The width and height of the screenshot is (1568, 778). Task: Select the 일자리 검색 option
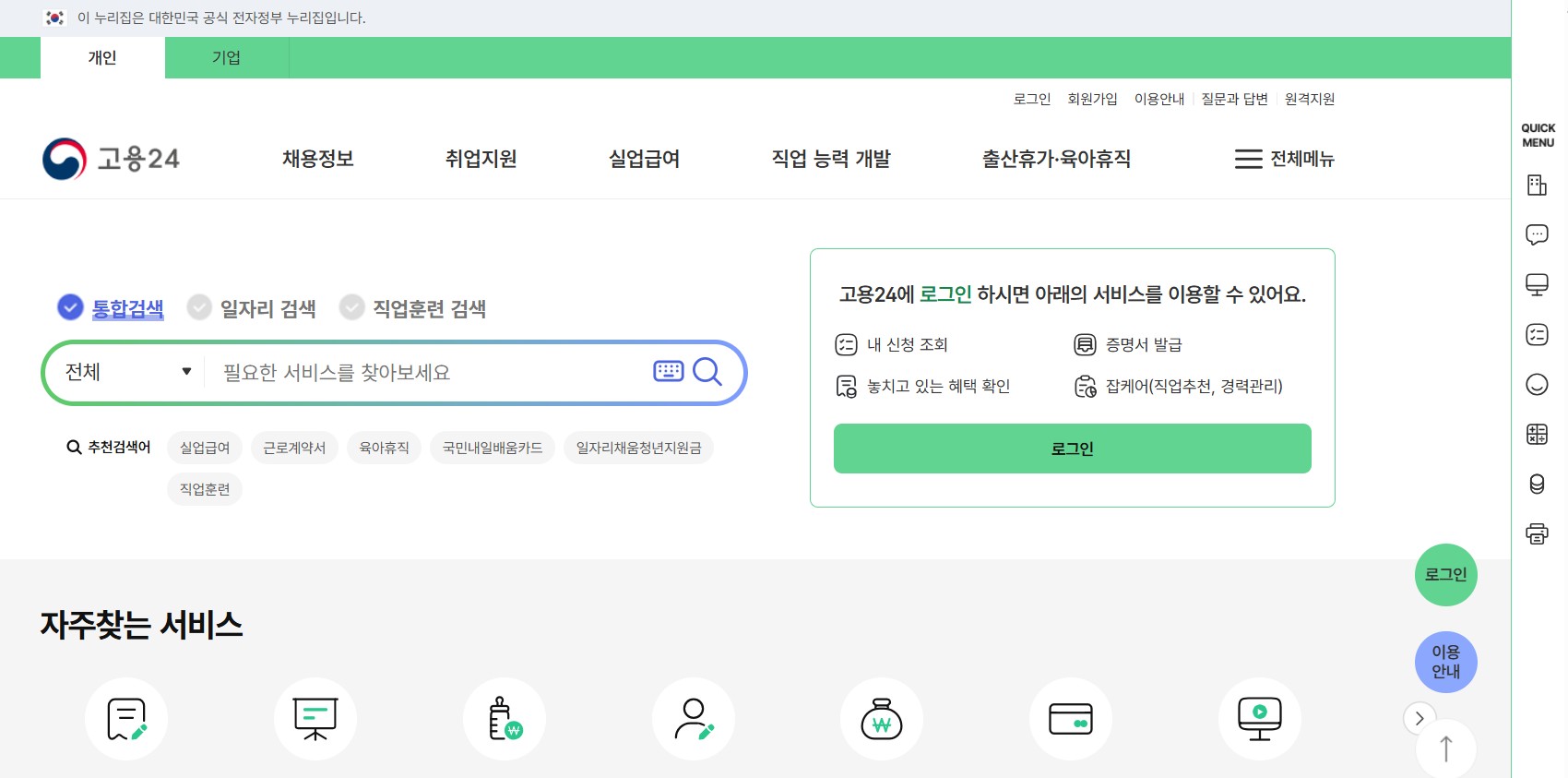pos(251,308)
